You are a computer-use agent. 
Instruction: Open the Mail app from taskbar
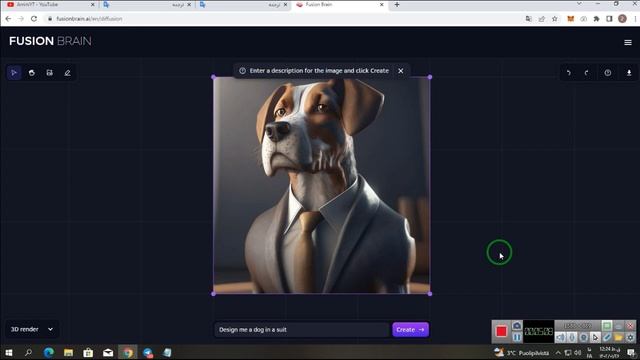pyautogui.click(x=108, y=352)
